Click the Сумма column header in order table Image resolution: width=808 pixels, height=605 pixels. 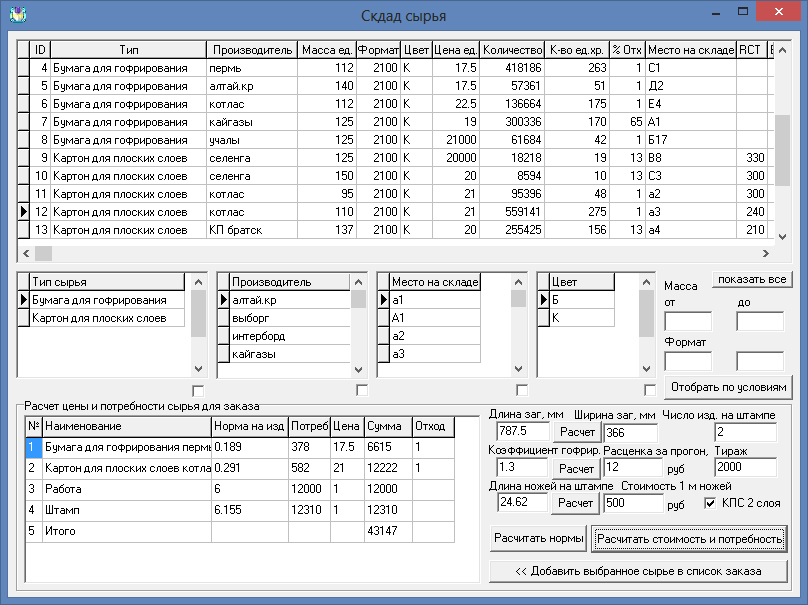click(389, 426)
